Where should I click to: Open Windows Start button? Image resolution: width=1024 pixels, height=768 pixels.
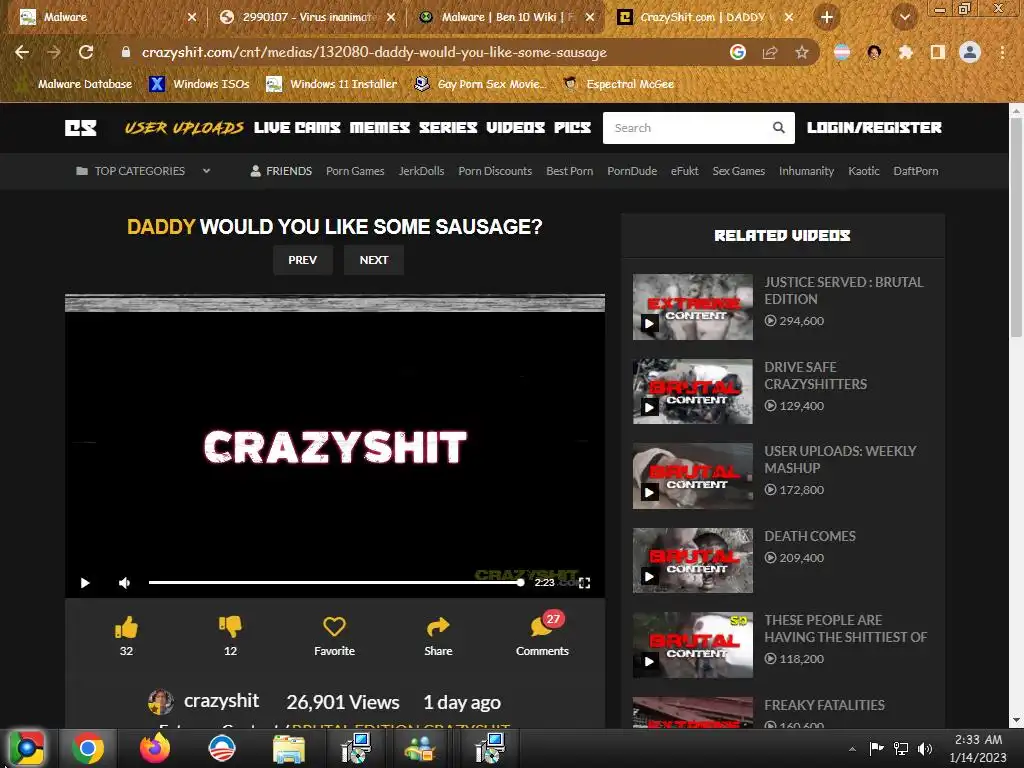(x=26, y=748)
